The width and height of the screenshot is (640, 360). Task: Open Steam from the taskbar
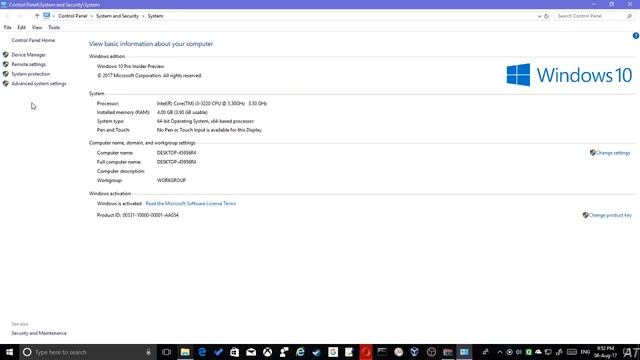pyautogui.click(x=316, y=352)
